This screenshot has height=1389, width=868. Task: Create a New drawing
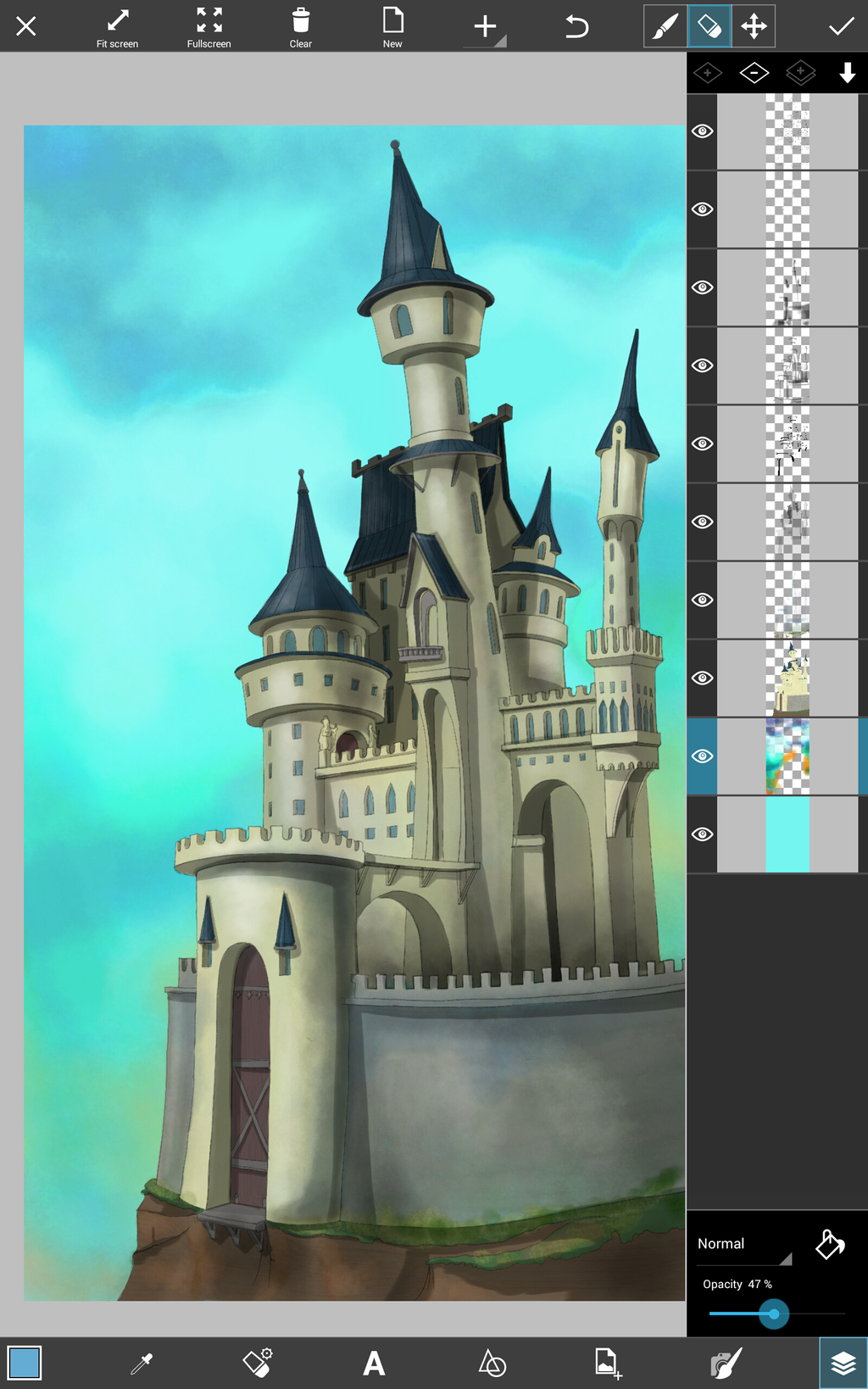click(x=392, y=28)
